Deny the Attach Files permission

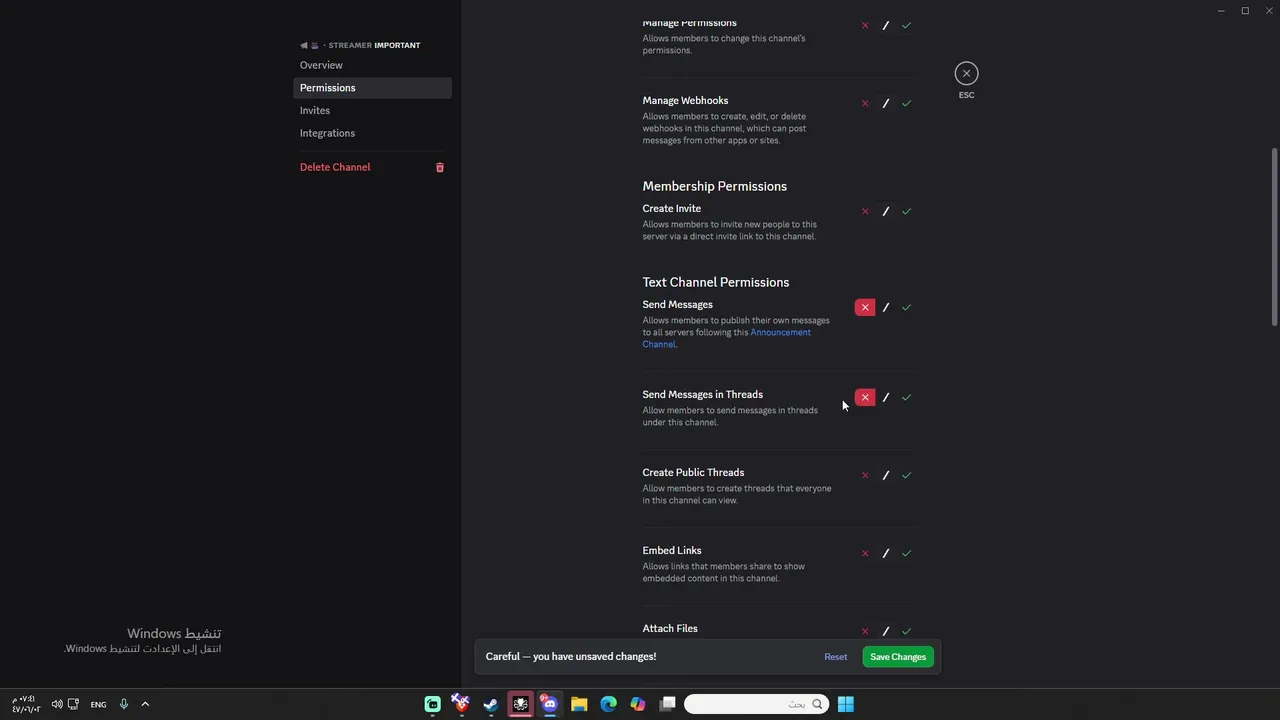point(865,631)
